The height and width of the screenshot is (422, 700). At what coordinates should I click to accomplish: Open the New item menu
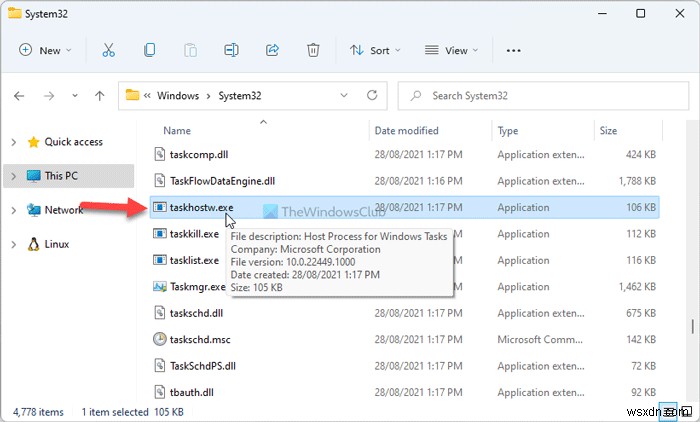[x=45, y=50]
